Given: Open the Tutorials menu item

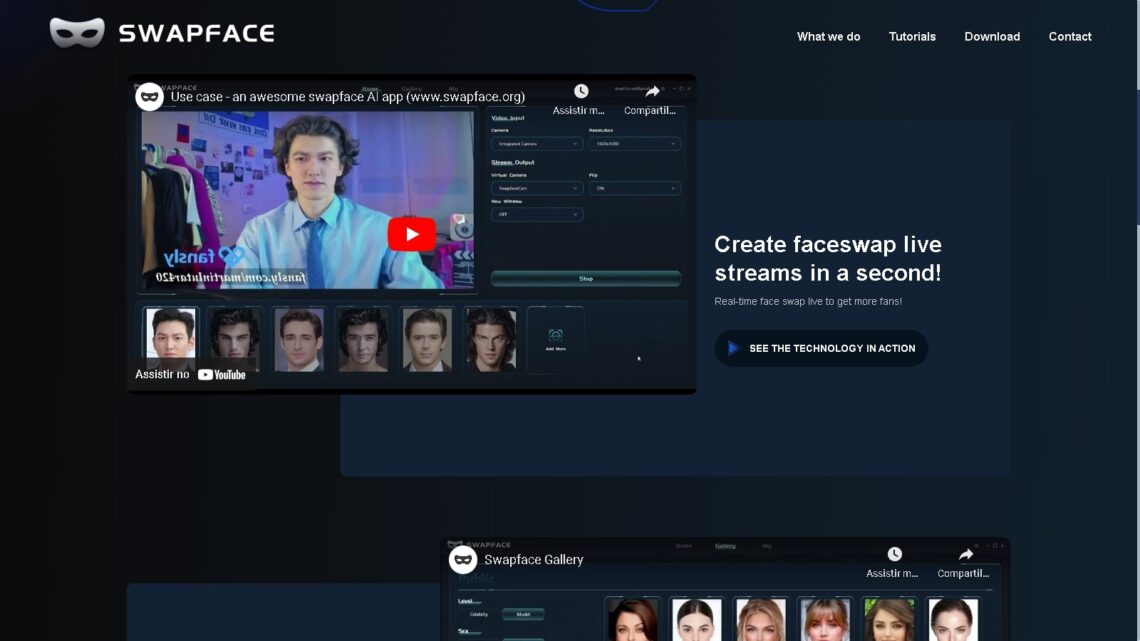Looking at the screenshot, I should click(911, 36).
